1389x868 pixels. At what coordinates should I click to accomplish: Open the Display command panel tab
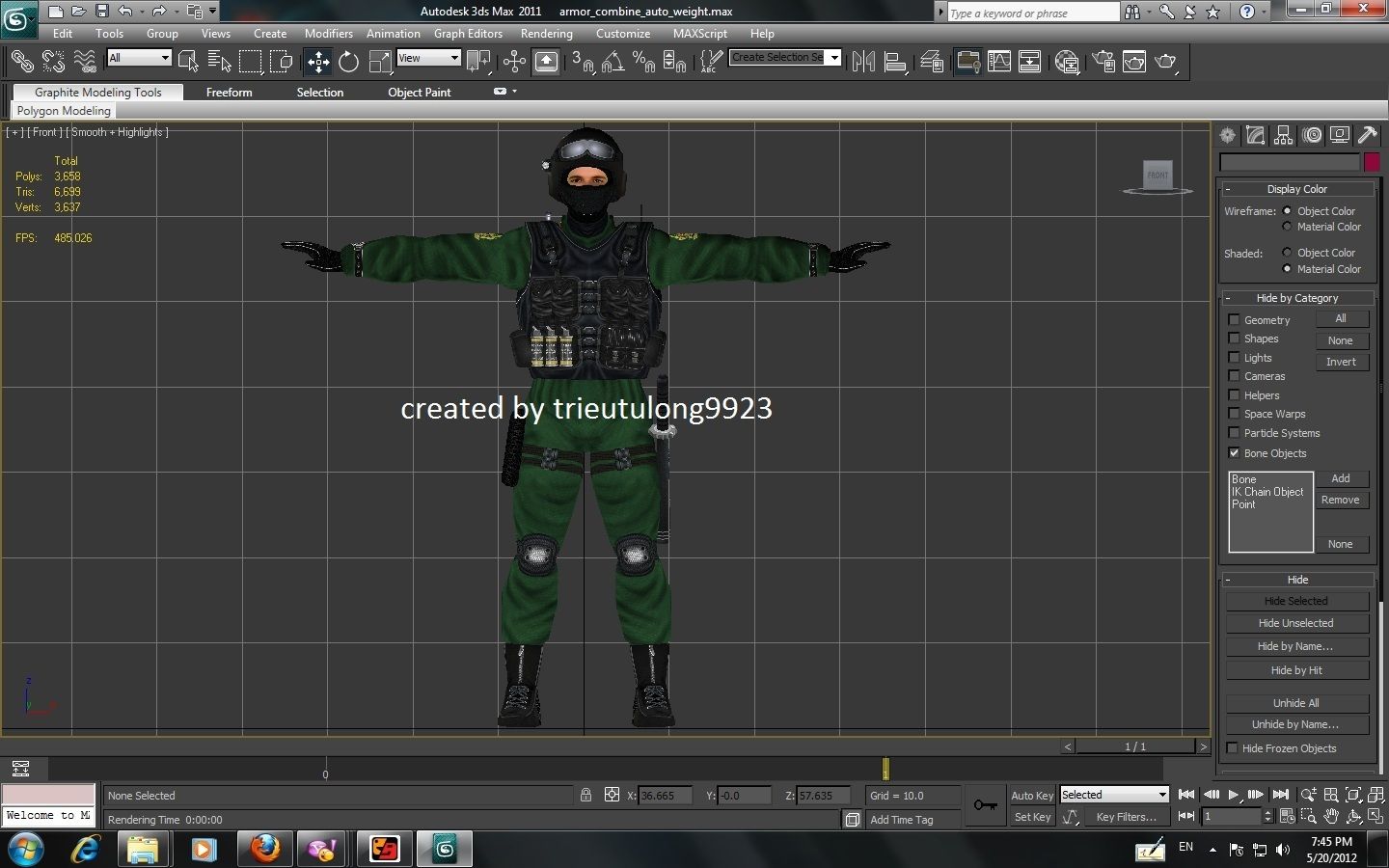coord(1340,136)
